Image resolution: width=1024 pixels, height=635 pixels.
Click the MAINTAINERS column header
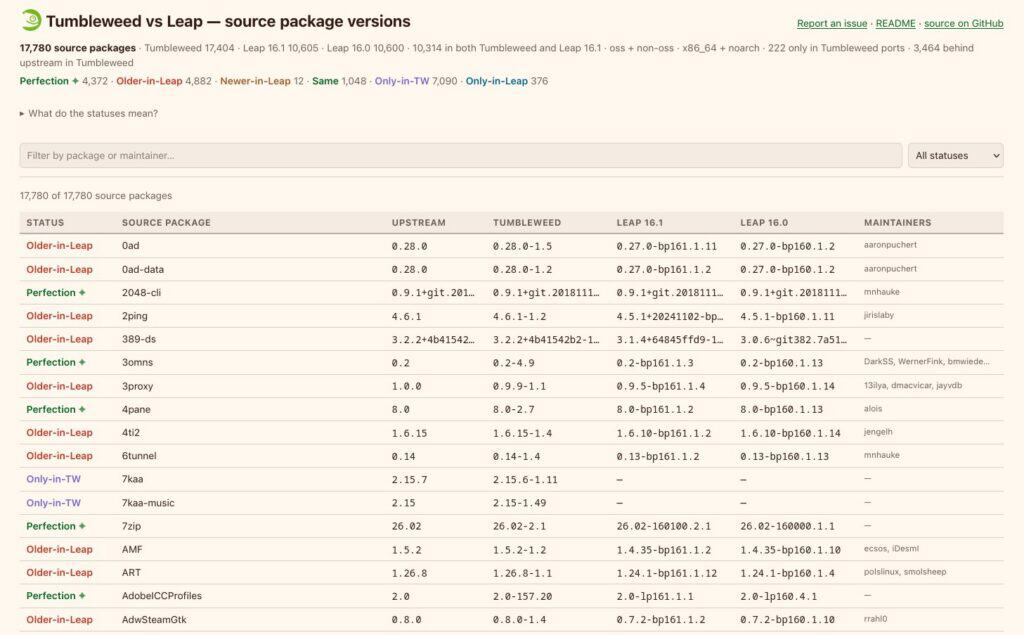(x=897, y=223)
